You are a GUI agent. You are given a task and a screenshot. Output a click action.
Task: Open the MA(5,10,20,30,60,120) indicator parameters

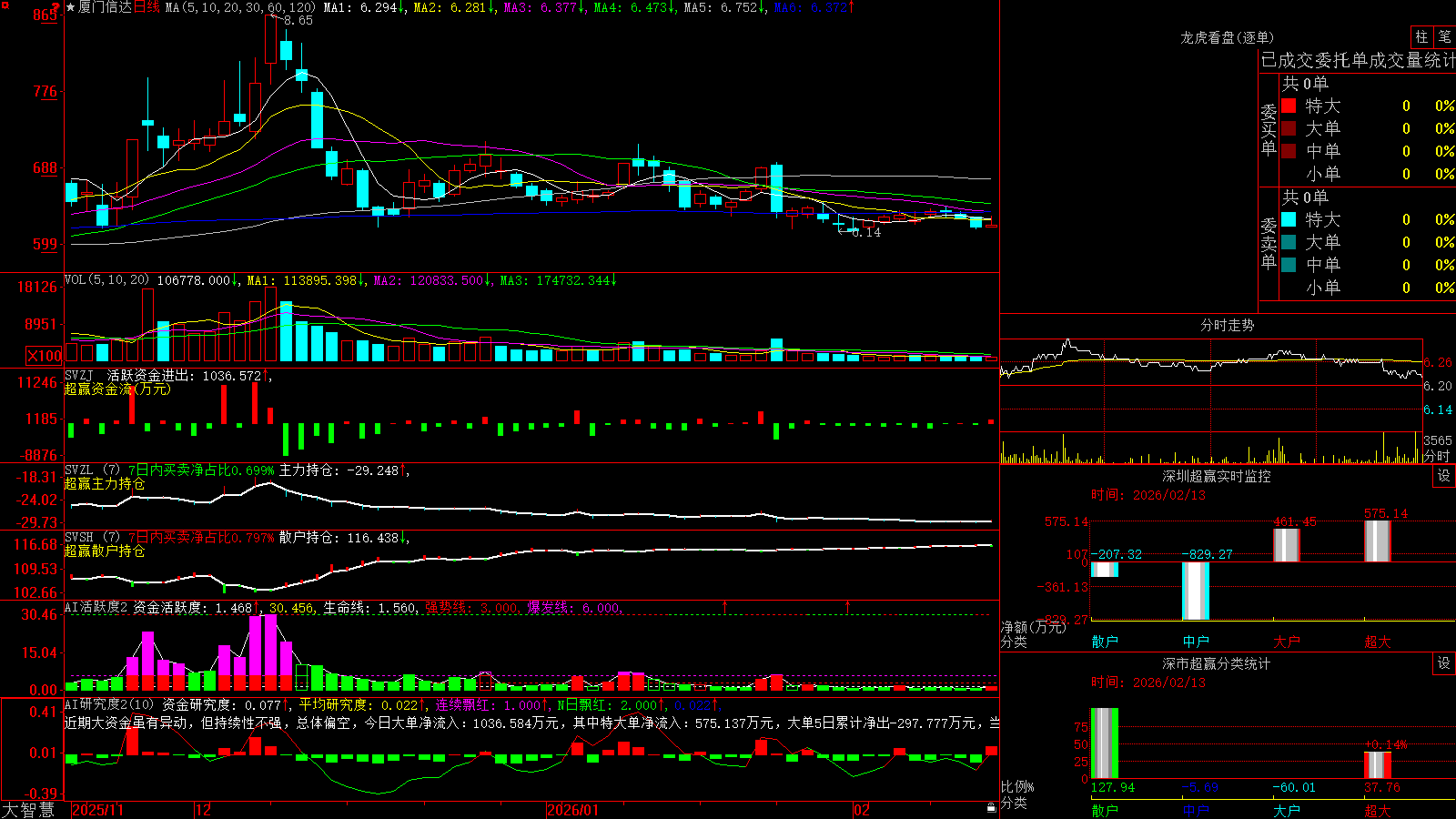pos(240,7)
